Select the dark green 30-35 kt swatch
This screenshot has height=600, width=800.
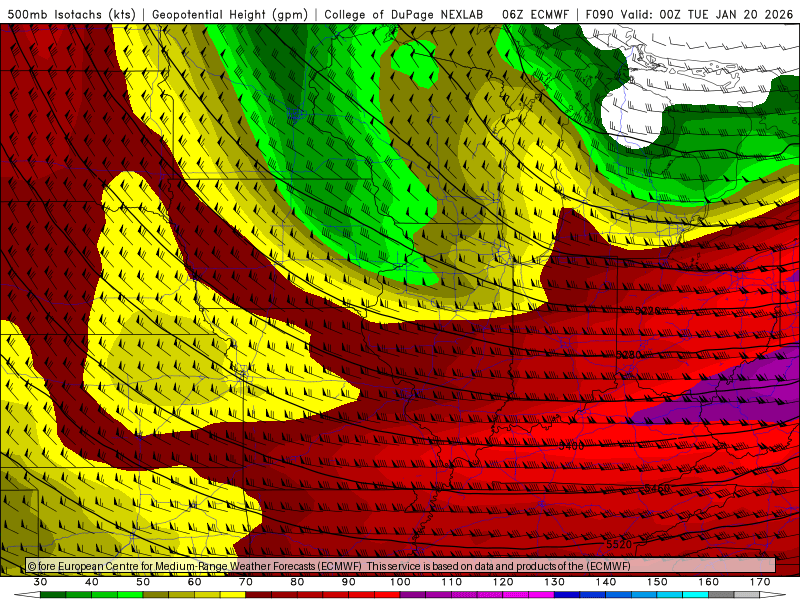(53, 595)
